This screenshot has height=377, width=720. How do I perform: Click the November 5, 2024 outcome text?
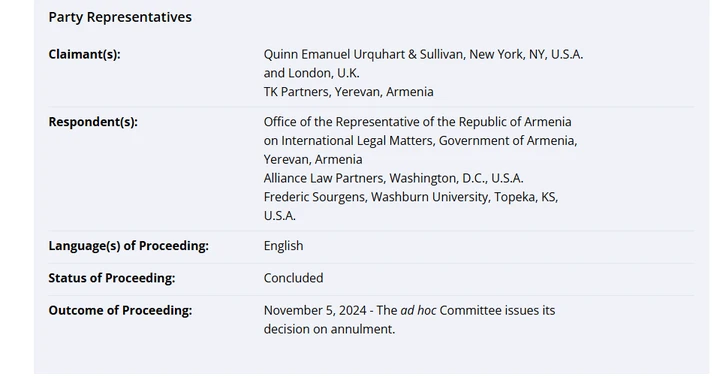pyautogui.click(x=315, y=310)
